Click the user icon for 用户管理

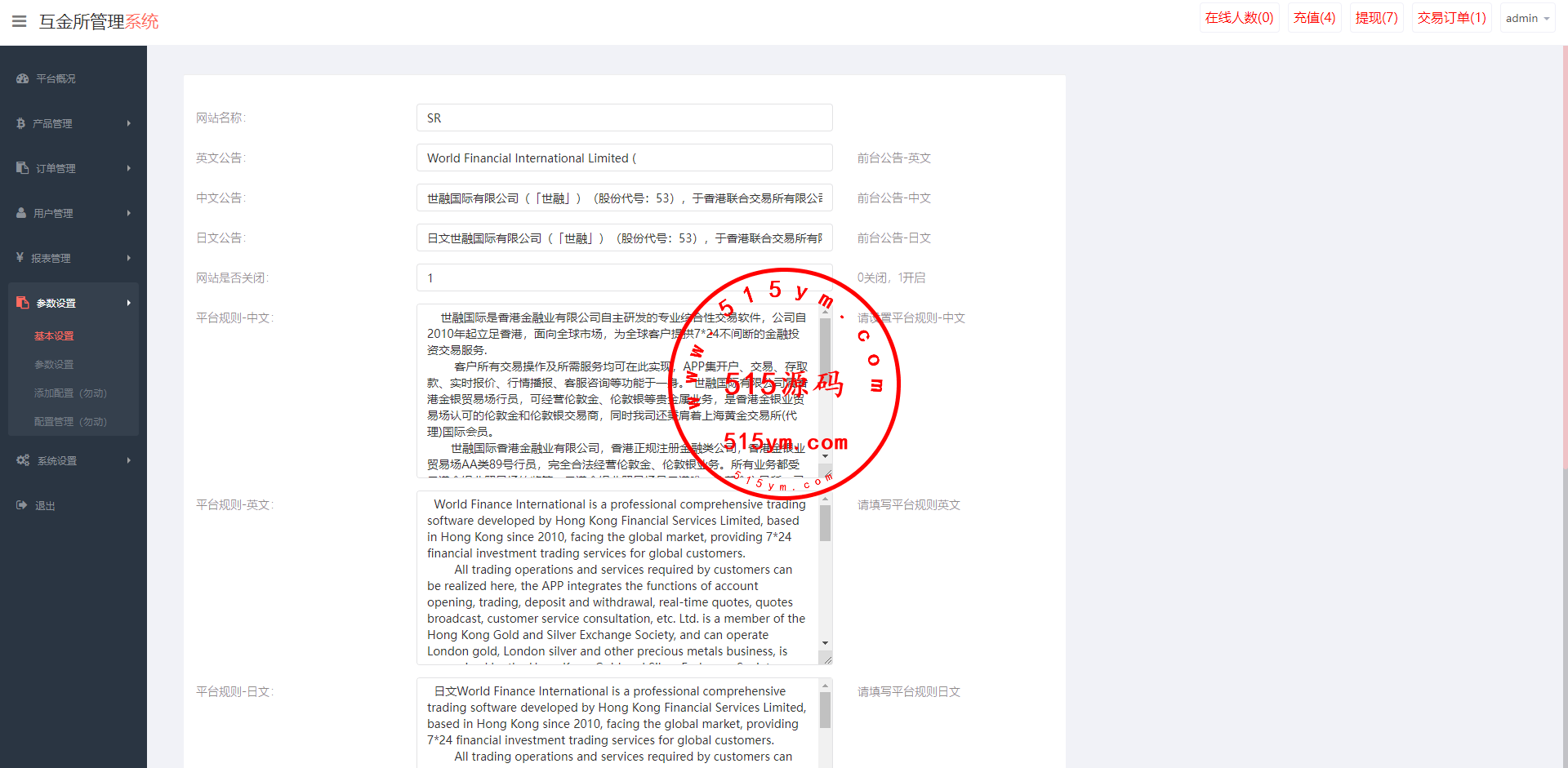(x=21, y=213)
